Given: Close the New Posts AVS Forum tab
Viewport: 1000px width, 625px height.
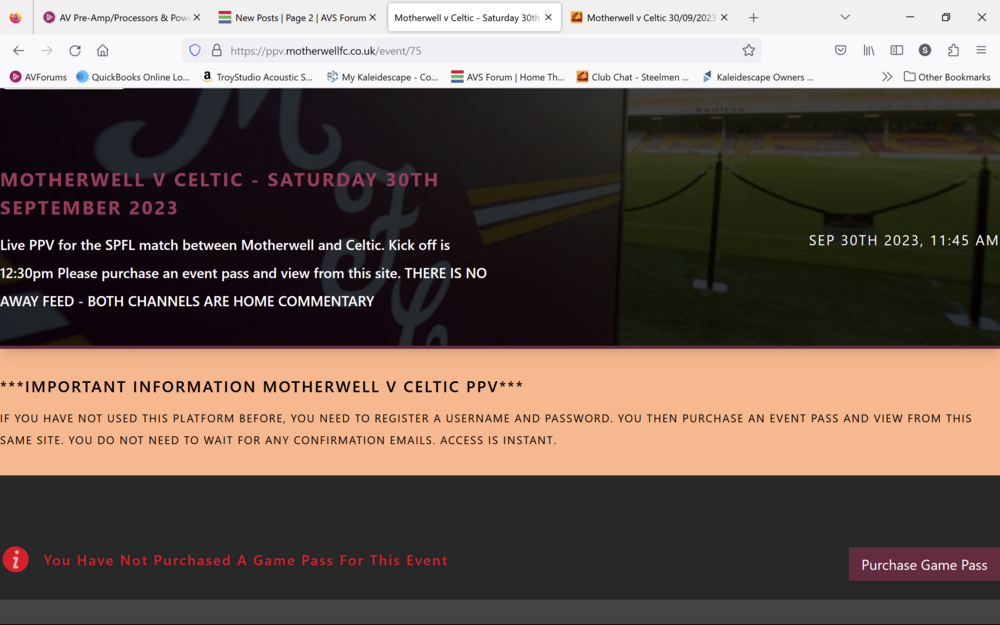Looking at the screenshot, I should click(x=373, y=18).
